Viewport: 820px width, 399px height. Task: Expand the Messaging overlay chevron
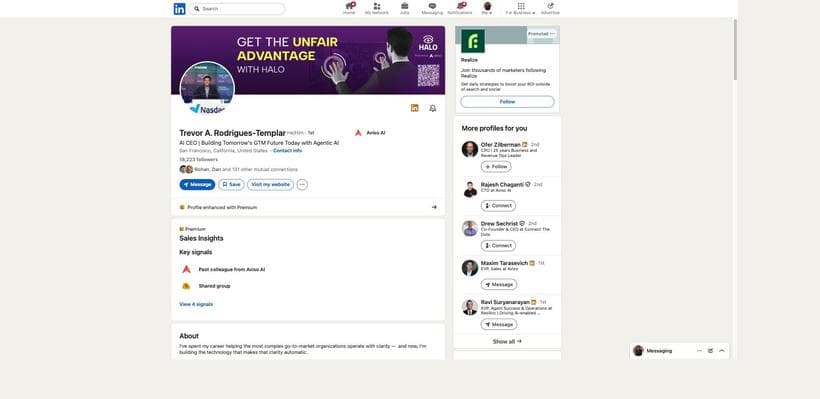[722, 351]
